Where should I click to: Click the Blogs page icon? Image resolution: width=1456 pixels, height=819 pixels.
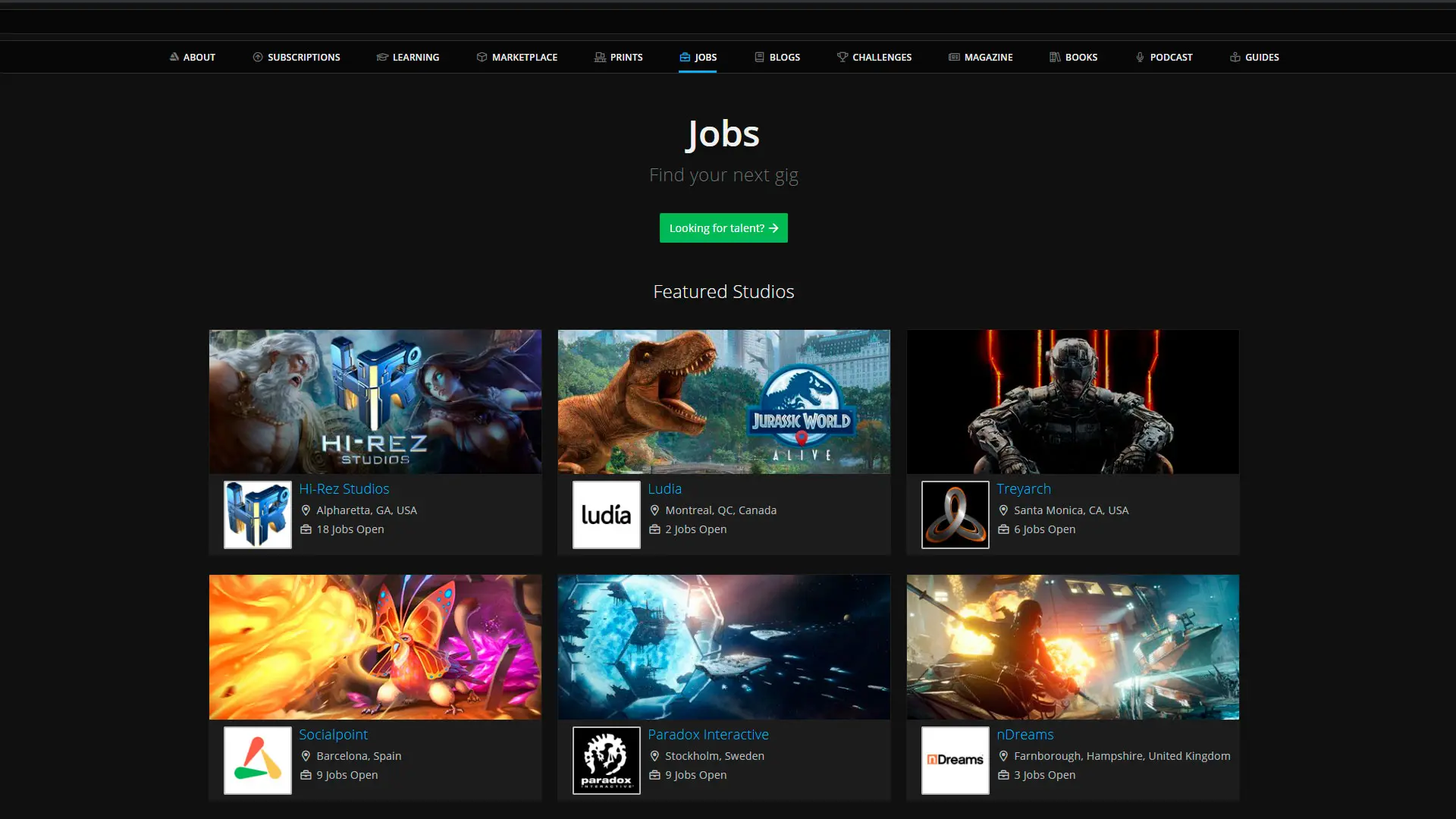coord(759,57)
